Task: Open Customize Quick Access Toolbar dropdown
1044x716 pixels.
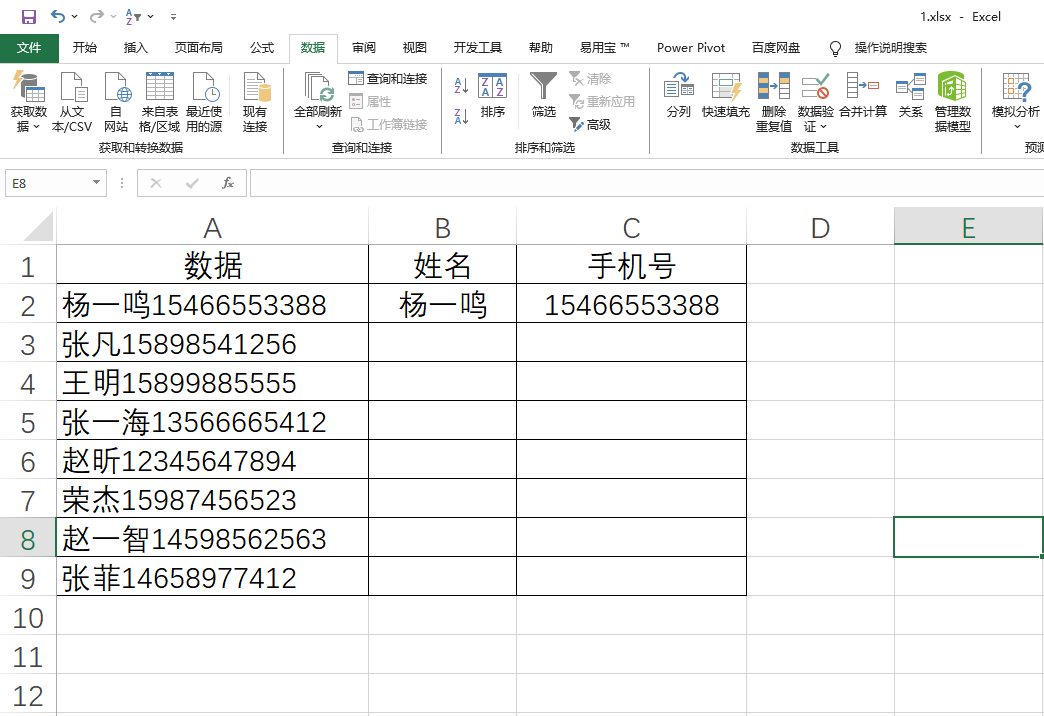Action: [173, 17]
